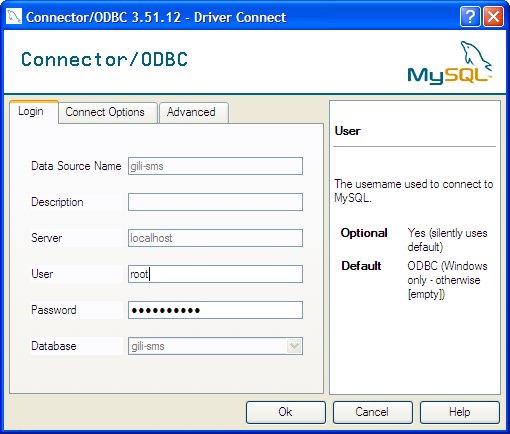Open the Advanced tab
510x434 pixels.
click(x=191, y=112)
